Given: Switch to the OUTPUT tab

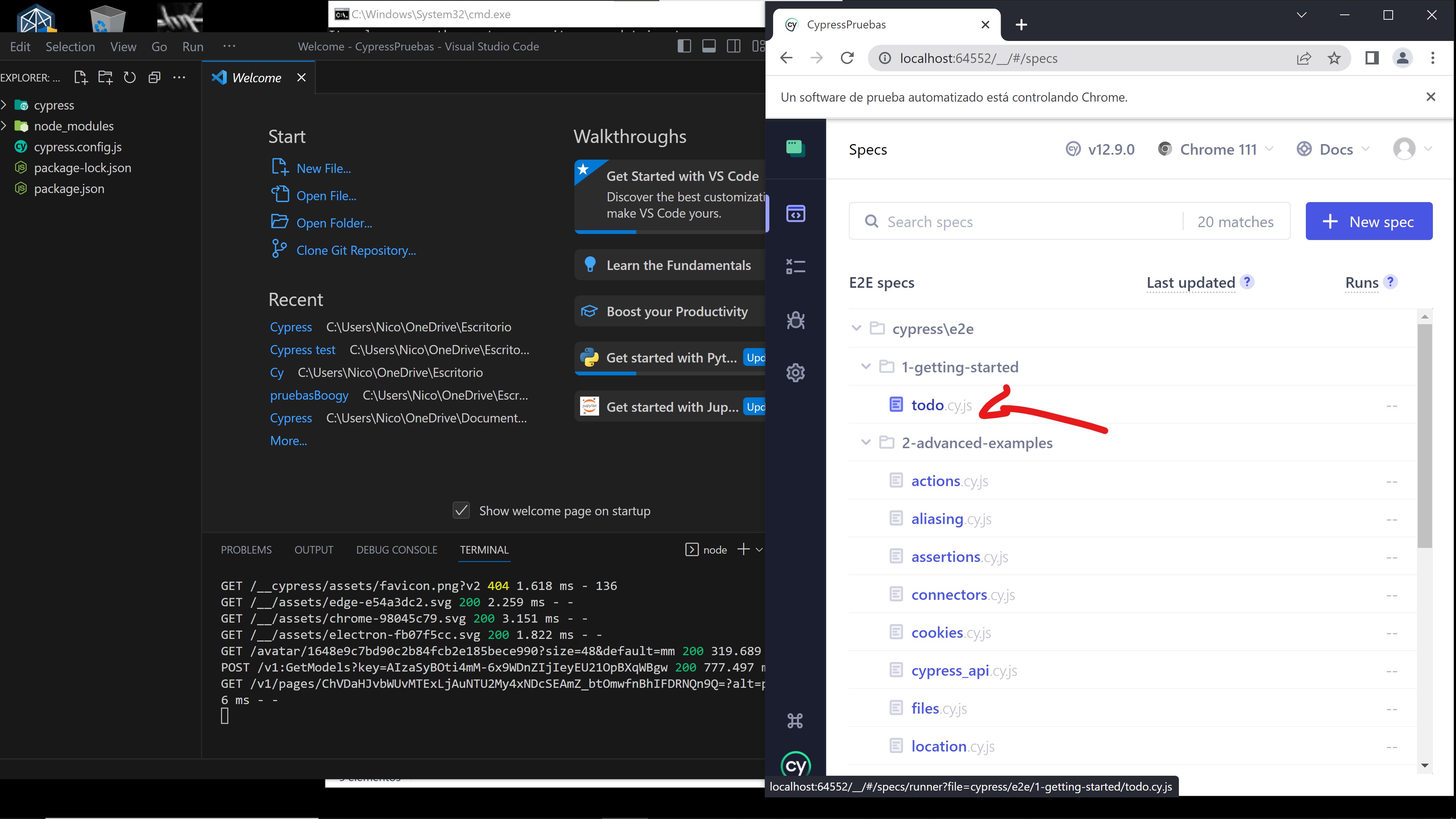Looking at the screenshot, I should [x=314, y=549].
